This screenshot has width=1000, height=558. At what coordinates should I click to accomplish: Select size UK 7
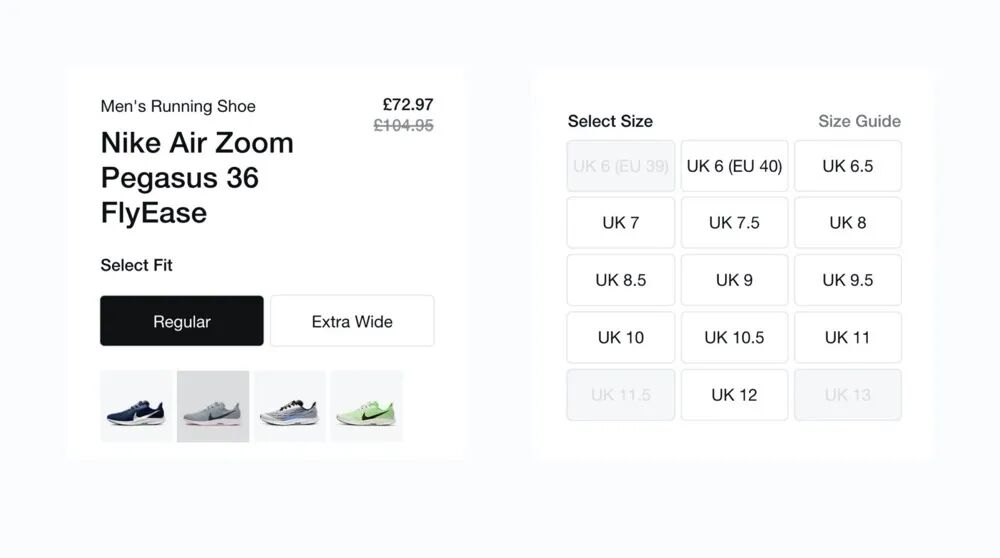click(620, 223)
